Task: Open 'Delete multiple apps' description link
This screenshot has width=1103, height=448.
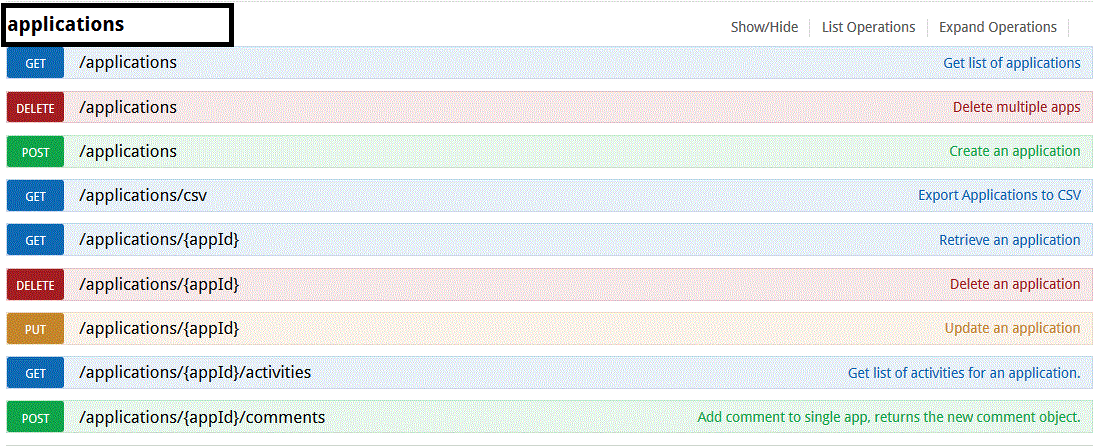Action: pos(1016,107)
